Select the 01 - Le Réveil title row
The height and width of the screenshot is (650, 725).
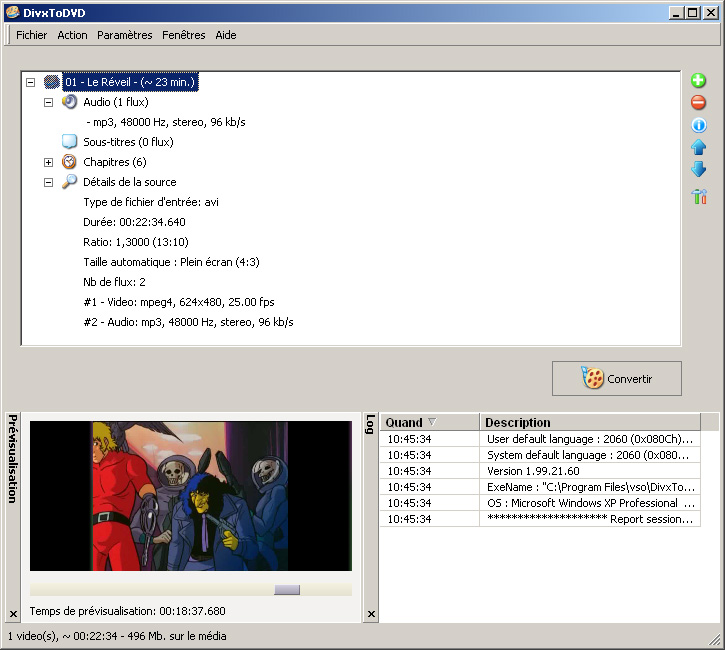130,82
